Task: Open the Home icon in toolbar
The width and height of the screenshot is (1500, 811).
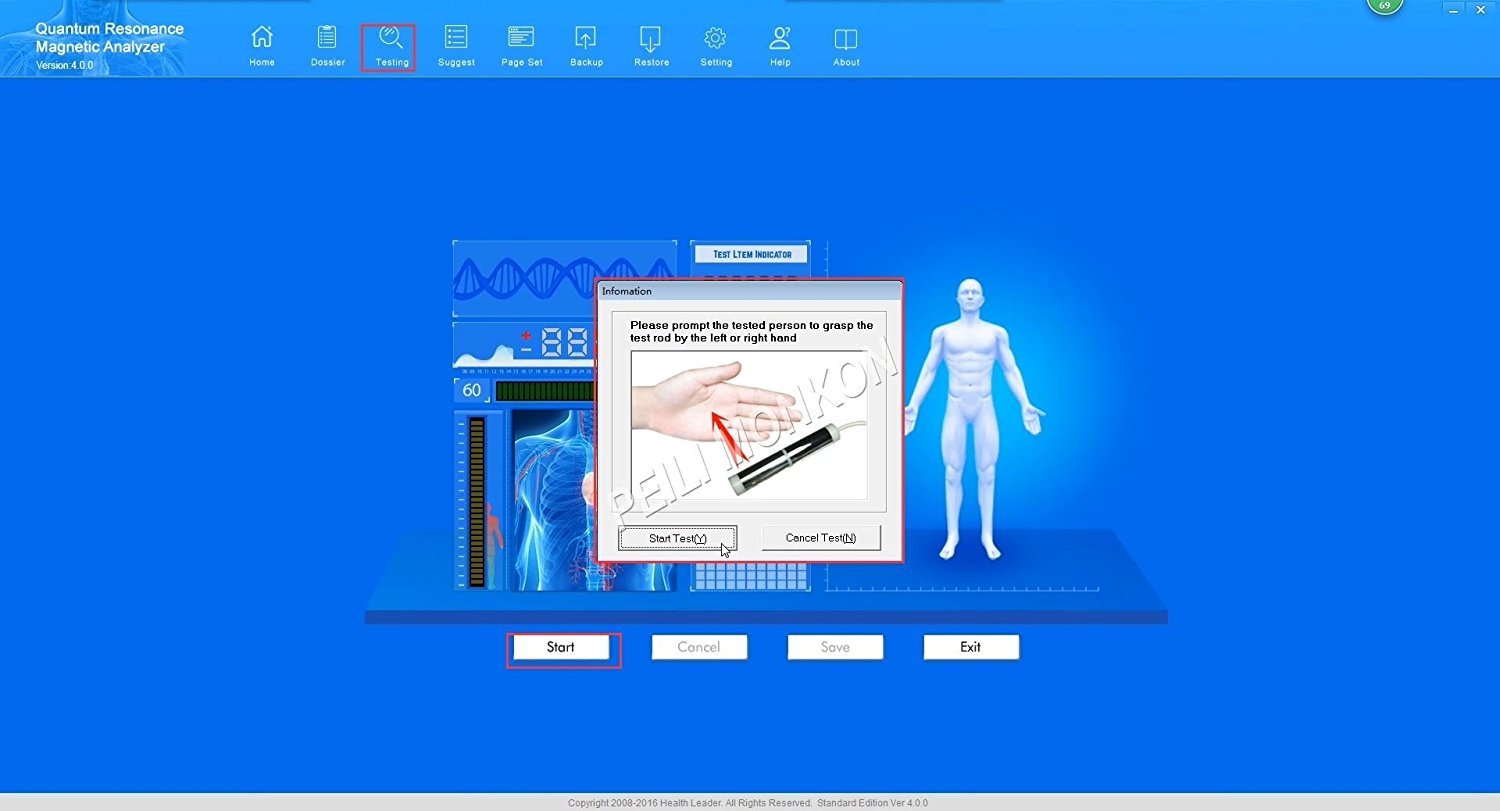Action: [262, 38]
